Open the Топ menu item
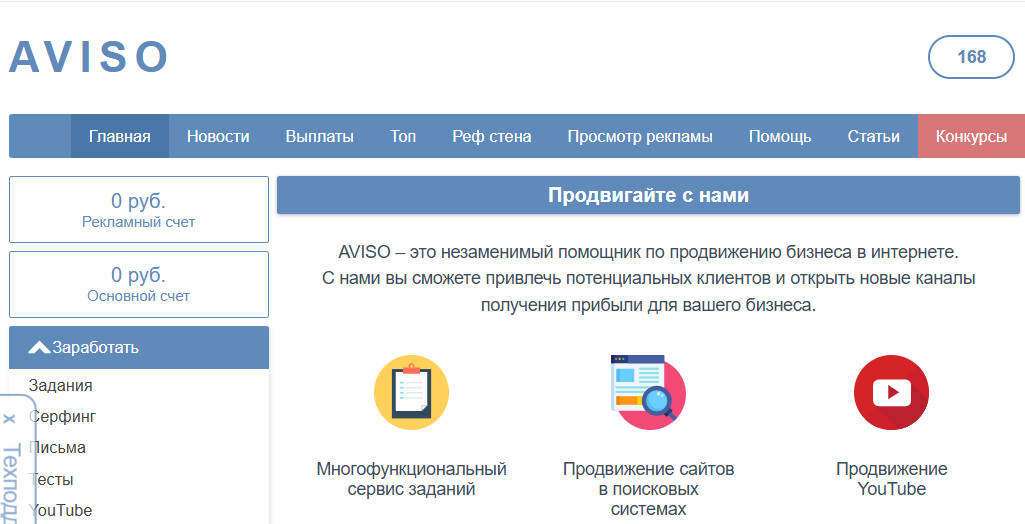 [403, 137]
